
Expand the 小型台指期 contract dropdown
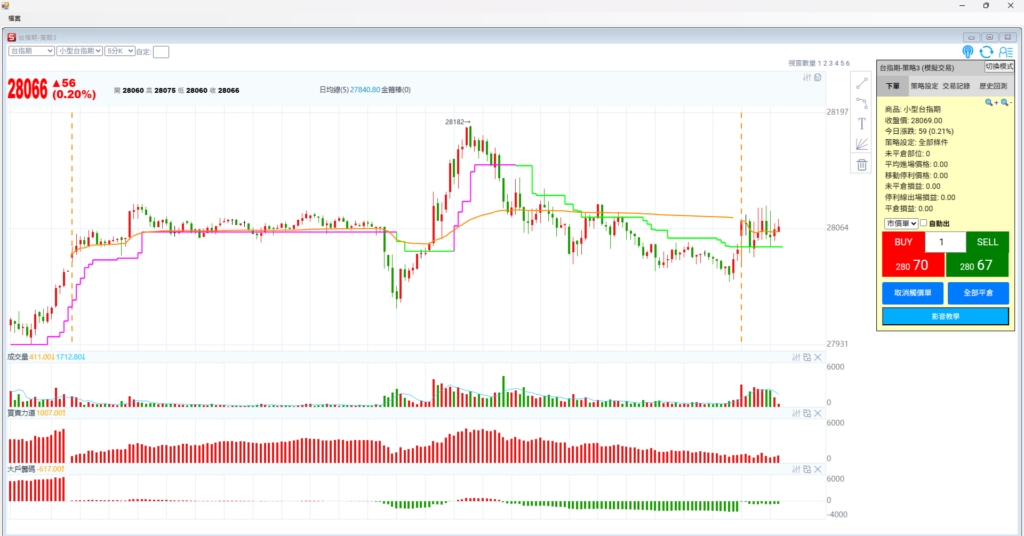coord(79,50)
